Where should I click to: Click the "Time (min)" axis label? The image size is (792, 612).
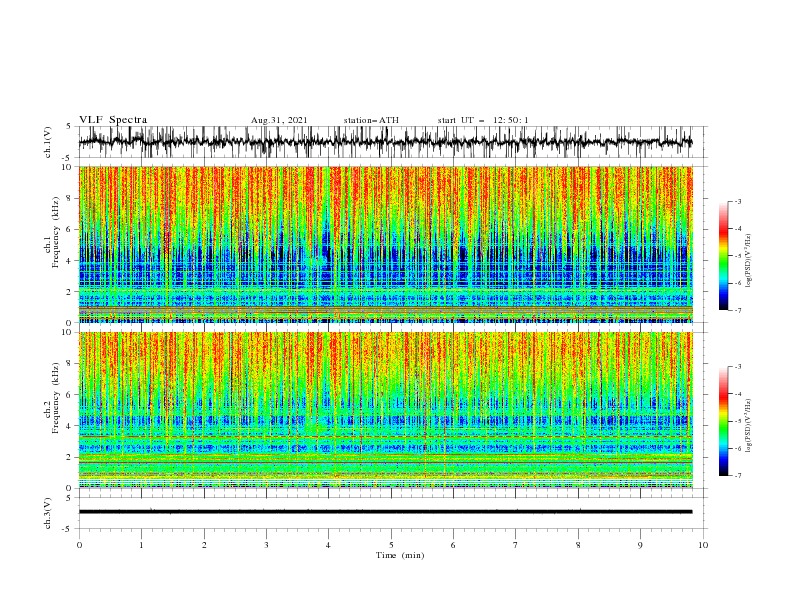tap(400, 555)
